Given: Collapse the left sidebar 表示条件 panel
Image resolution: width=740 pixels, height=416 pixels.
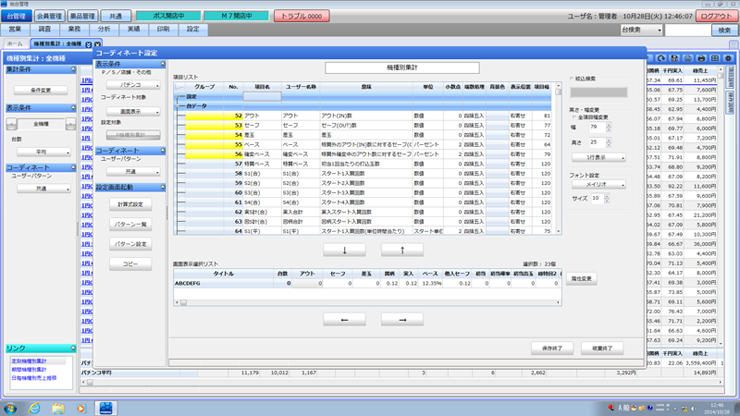Looking at the screenshot, I should click(x=73, y=108).
